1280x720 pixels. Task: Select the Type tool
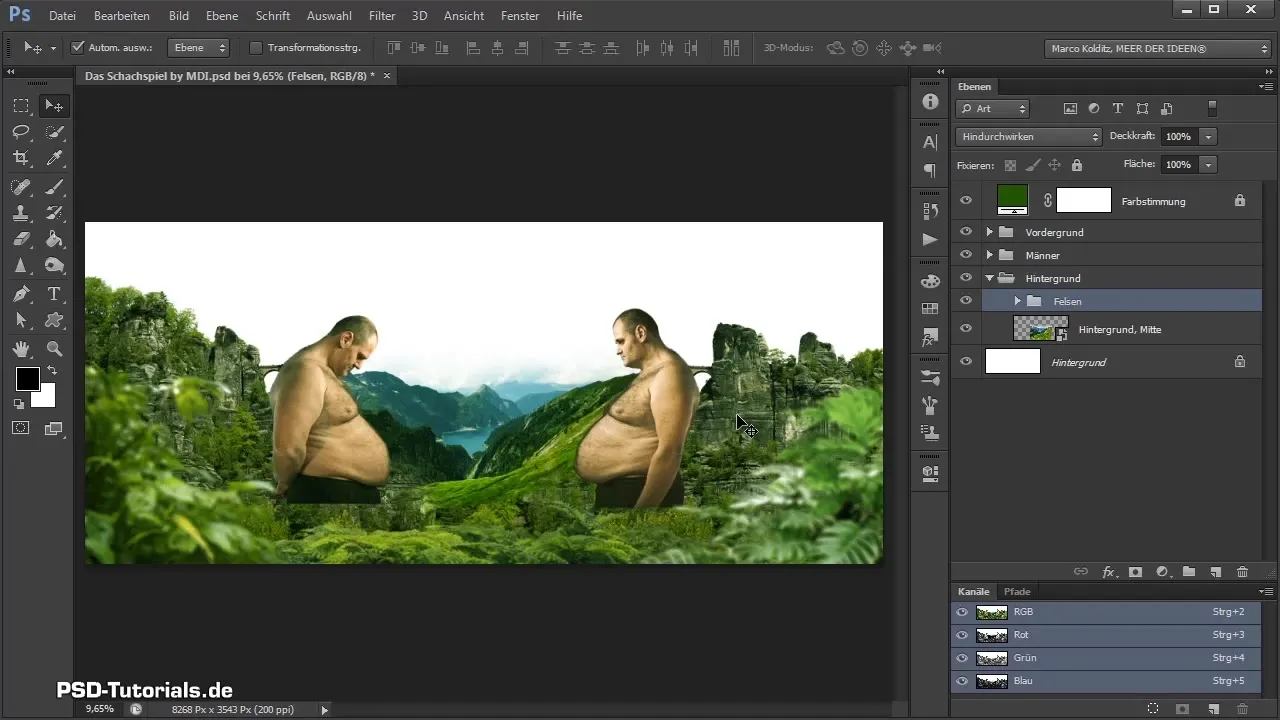pos(54,294)
